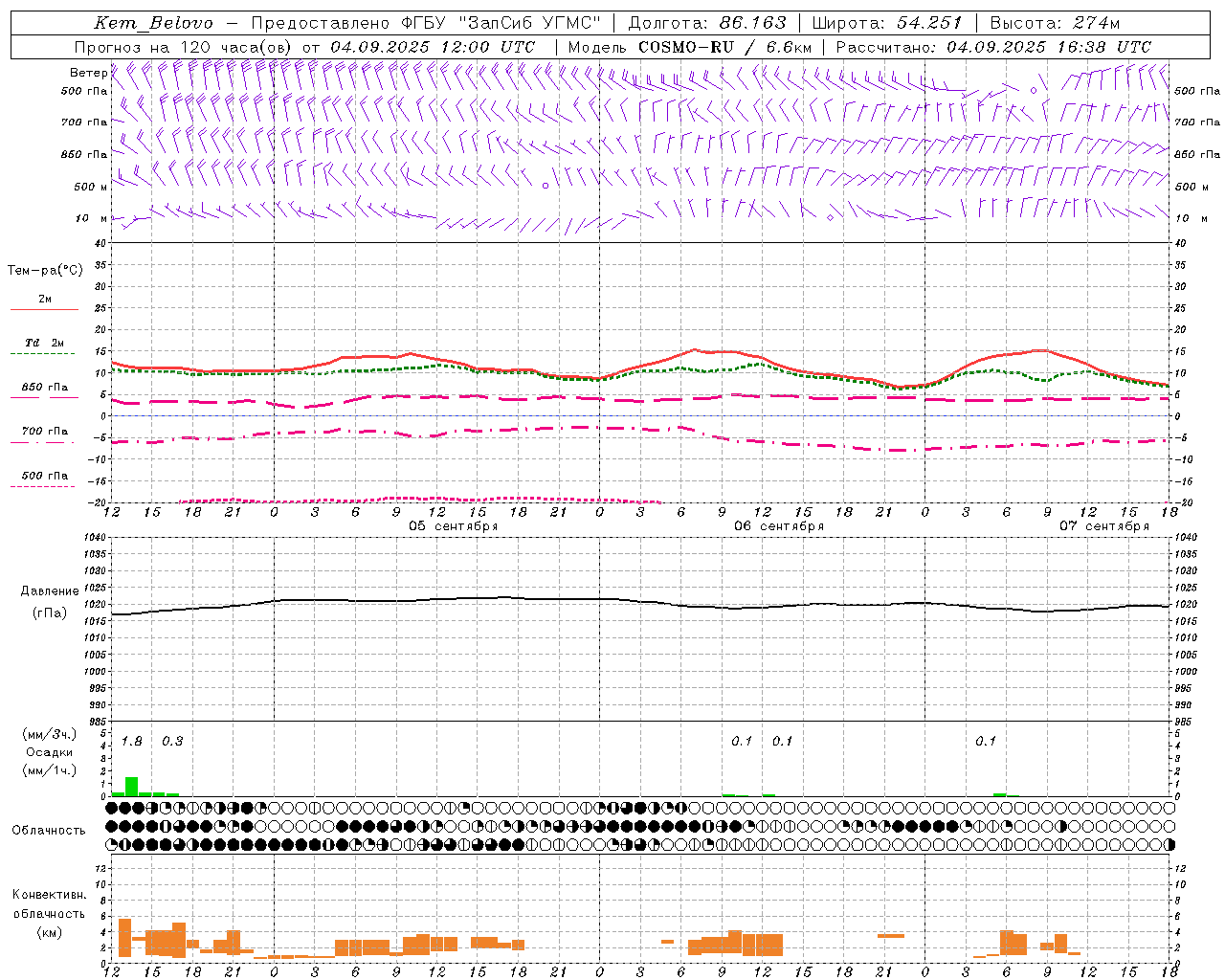The height and width of the screenshot is (980, 1225).
Task: Click the tallest green precipitation bar
Action: (x=131, y=787)
